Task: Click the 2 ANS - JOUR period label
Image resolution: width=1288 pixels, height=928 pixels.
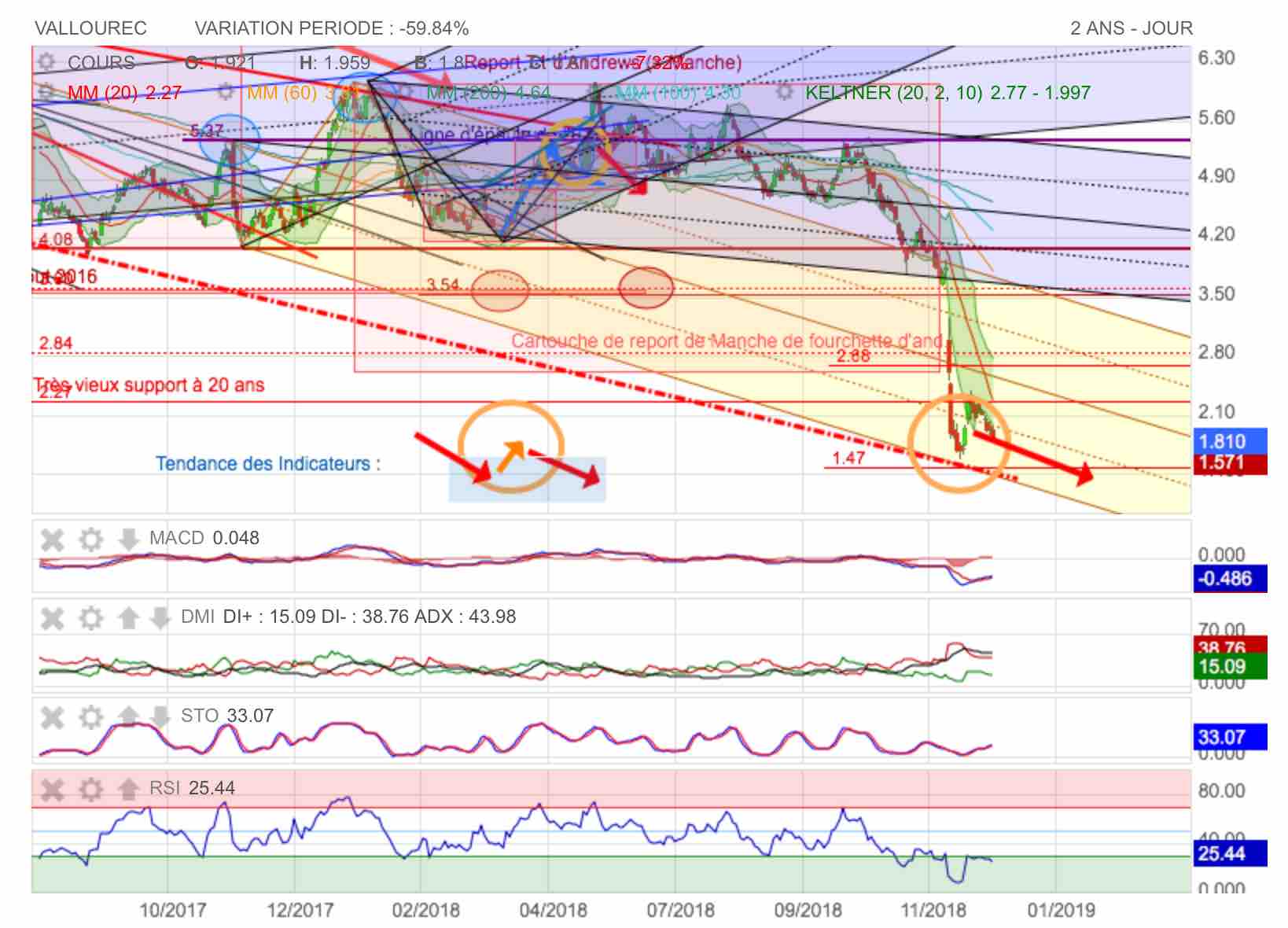Action: [1132, 28]
